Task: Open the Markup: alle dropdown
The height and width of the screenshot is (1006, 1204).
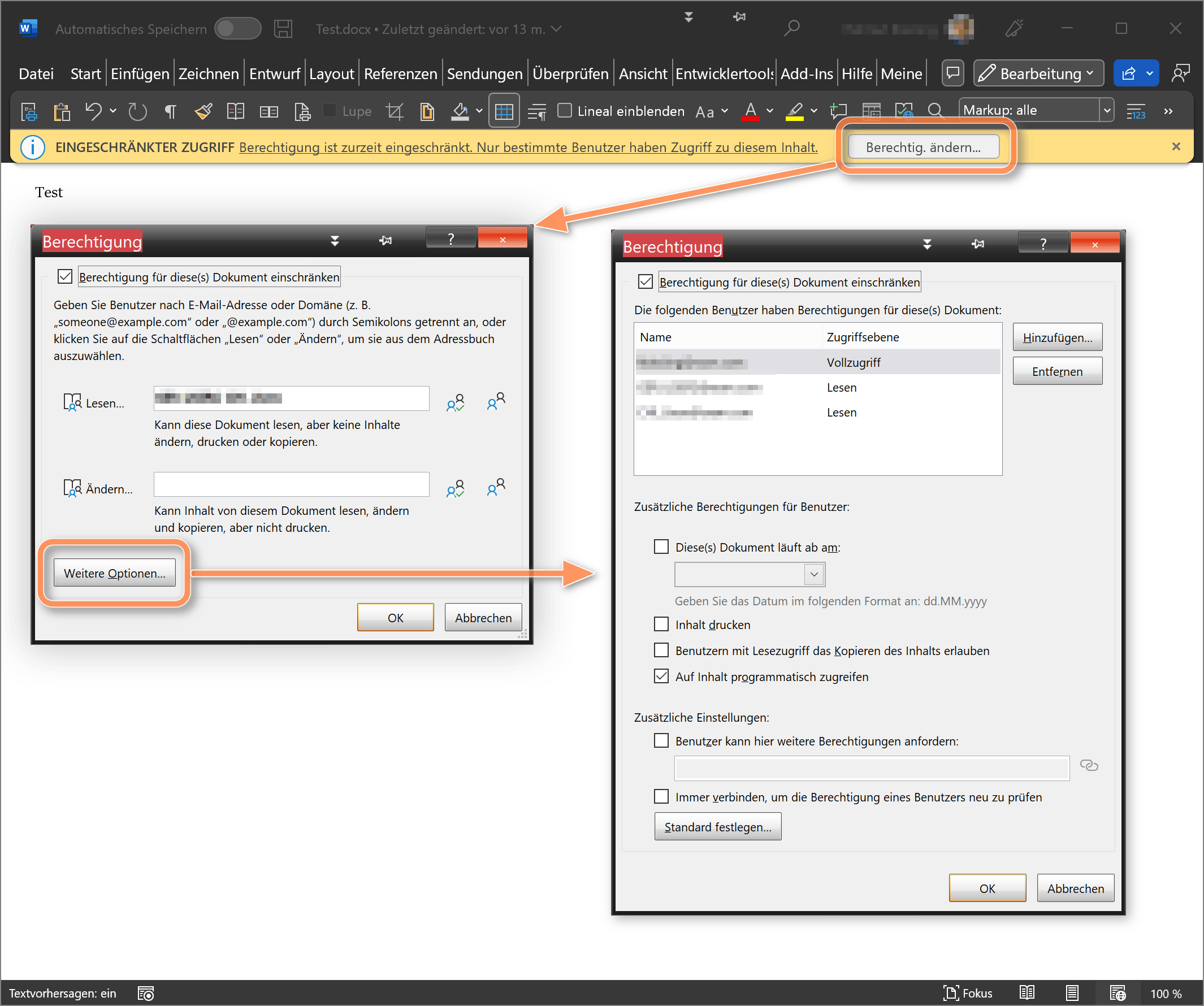Action: pos(1107,111)
